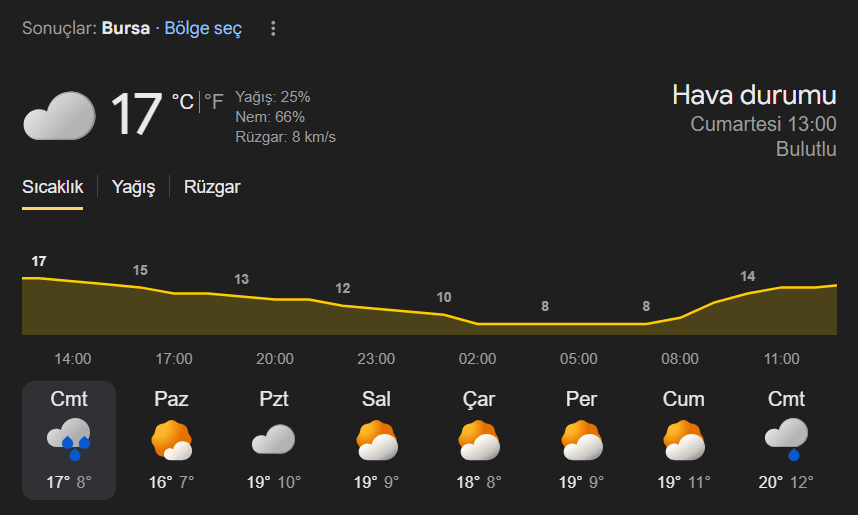Click Friday's partly cloudy icon
The width and height of the screenshot is (858, 515).
click(x=684, y=440)
